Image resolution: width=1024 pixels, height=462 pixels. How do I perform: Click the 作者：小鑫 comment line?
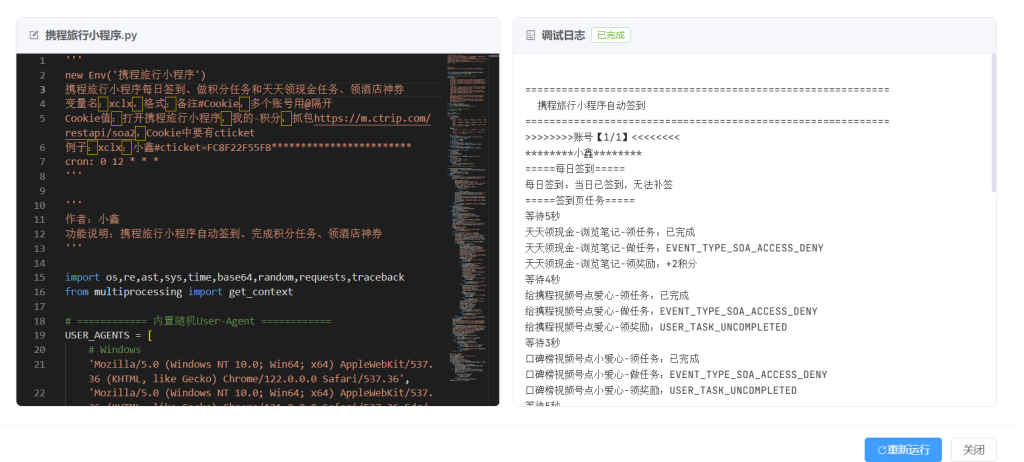pyautogui.click(x=92, y=220)
